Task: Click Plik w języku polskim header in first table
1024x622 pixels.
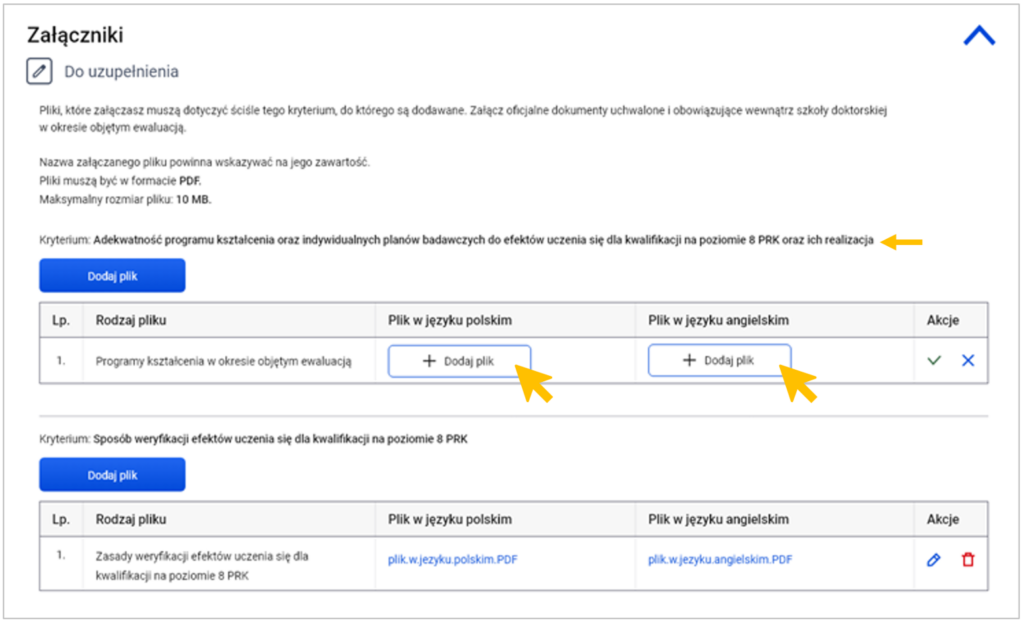Action: pos(450,320)
